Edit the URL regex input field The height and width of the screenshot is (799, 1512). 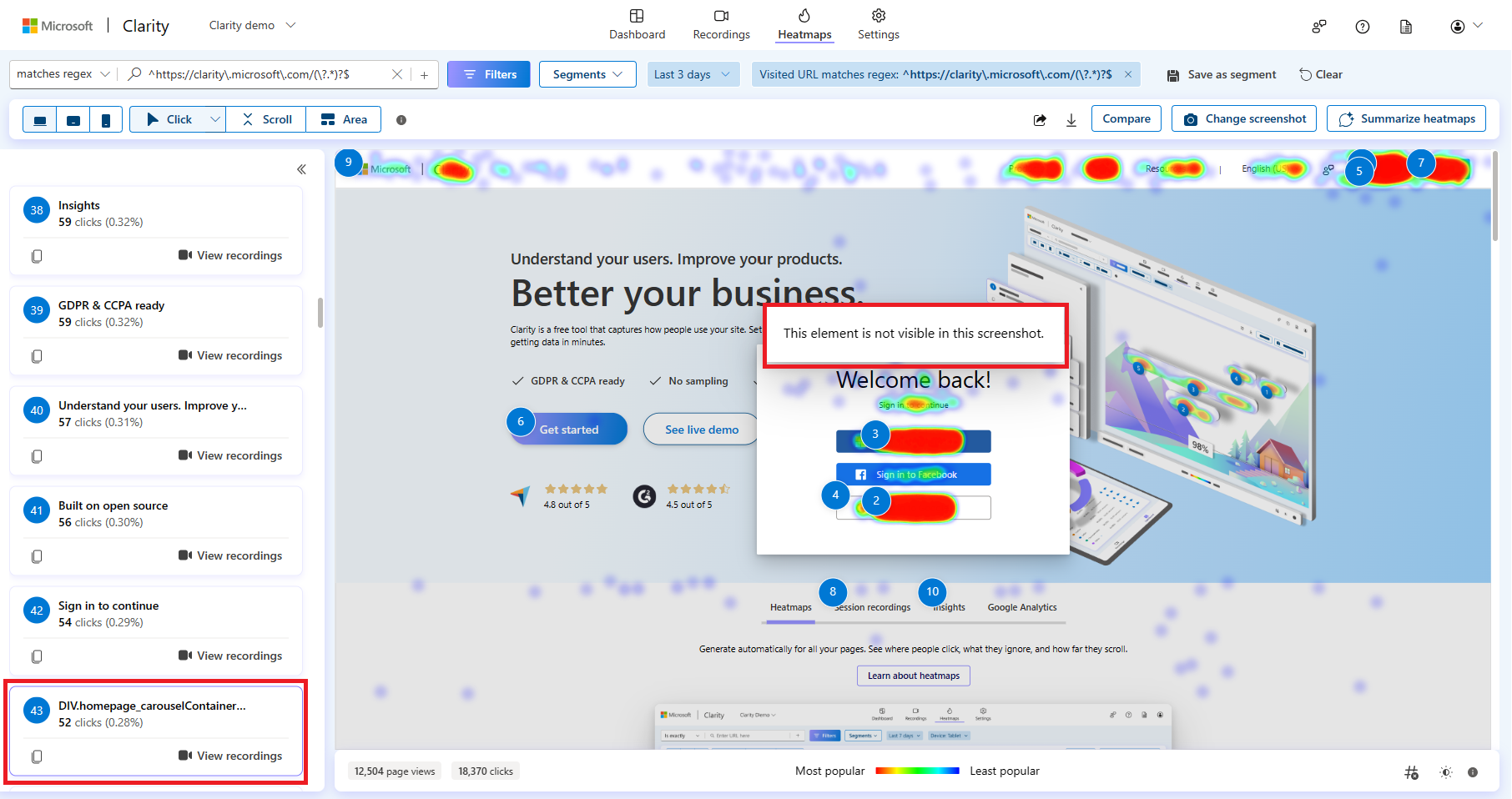point(259,74)
